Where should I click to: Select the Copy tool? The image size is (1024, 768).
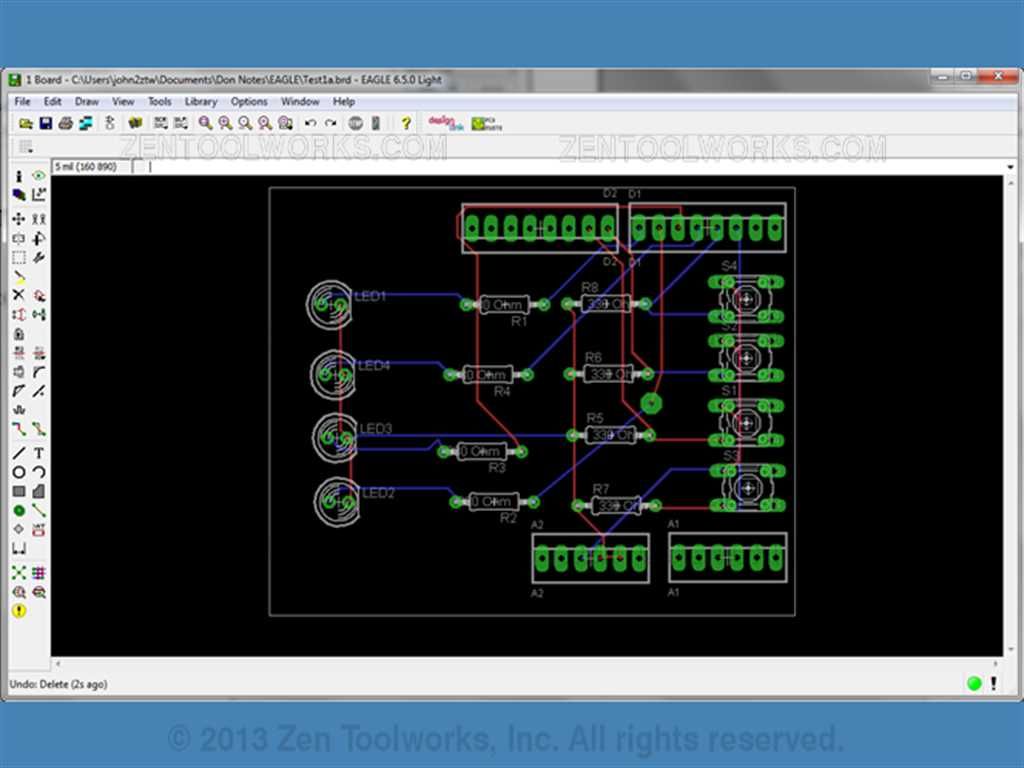[39, 219]
